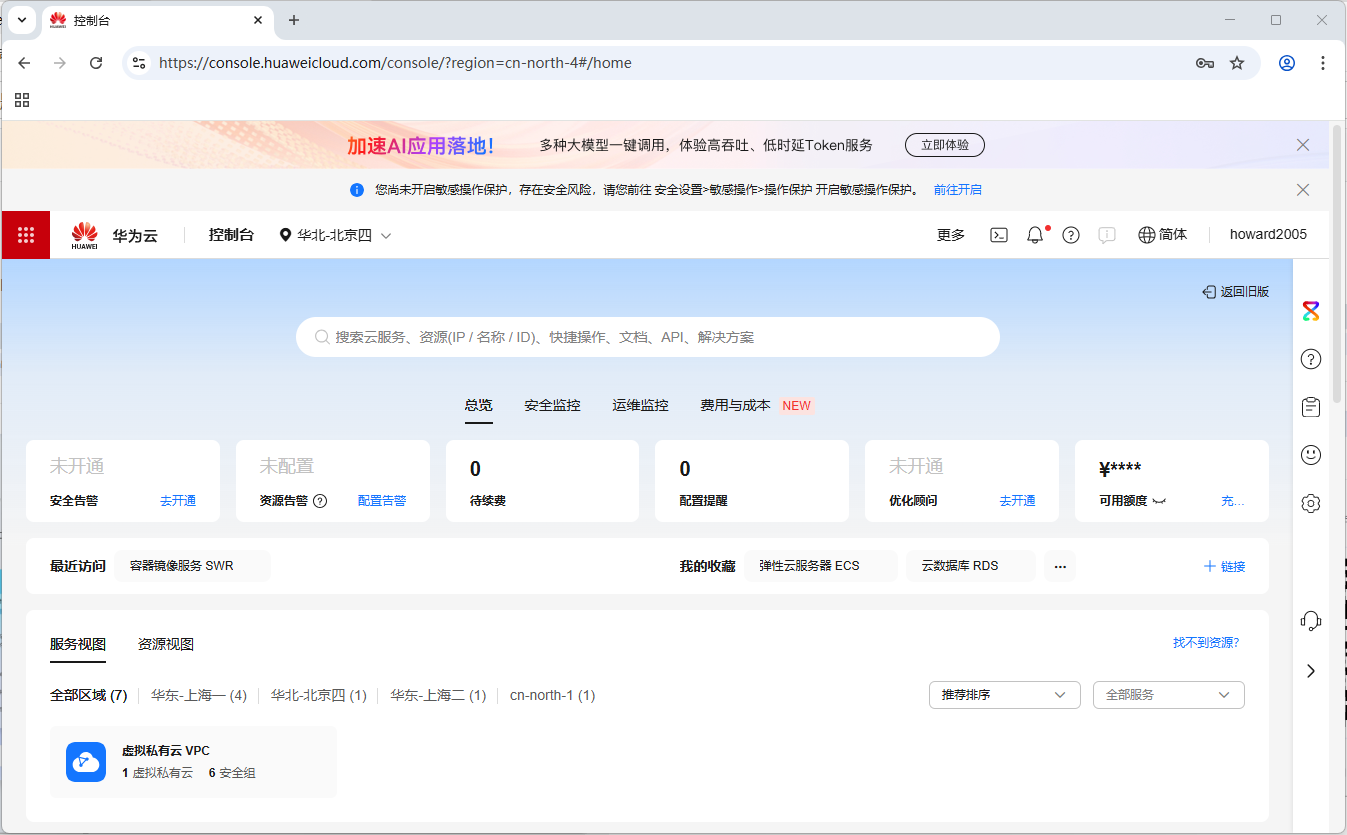The image size is (1347, 835).
Task: Dismiss the security warning notice
Action: [x=1303, y=190]
